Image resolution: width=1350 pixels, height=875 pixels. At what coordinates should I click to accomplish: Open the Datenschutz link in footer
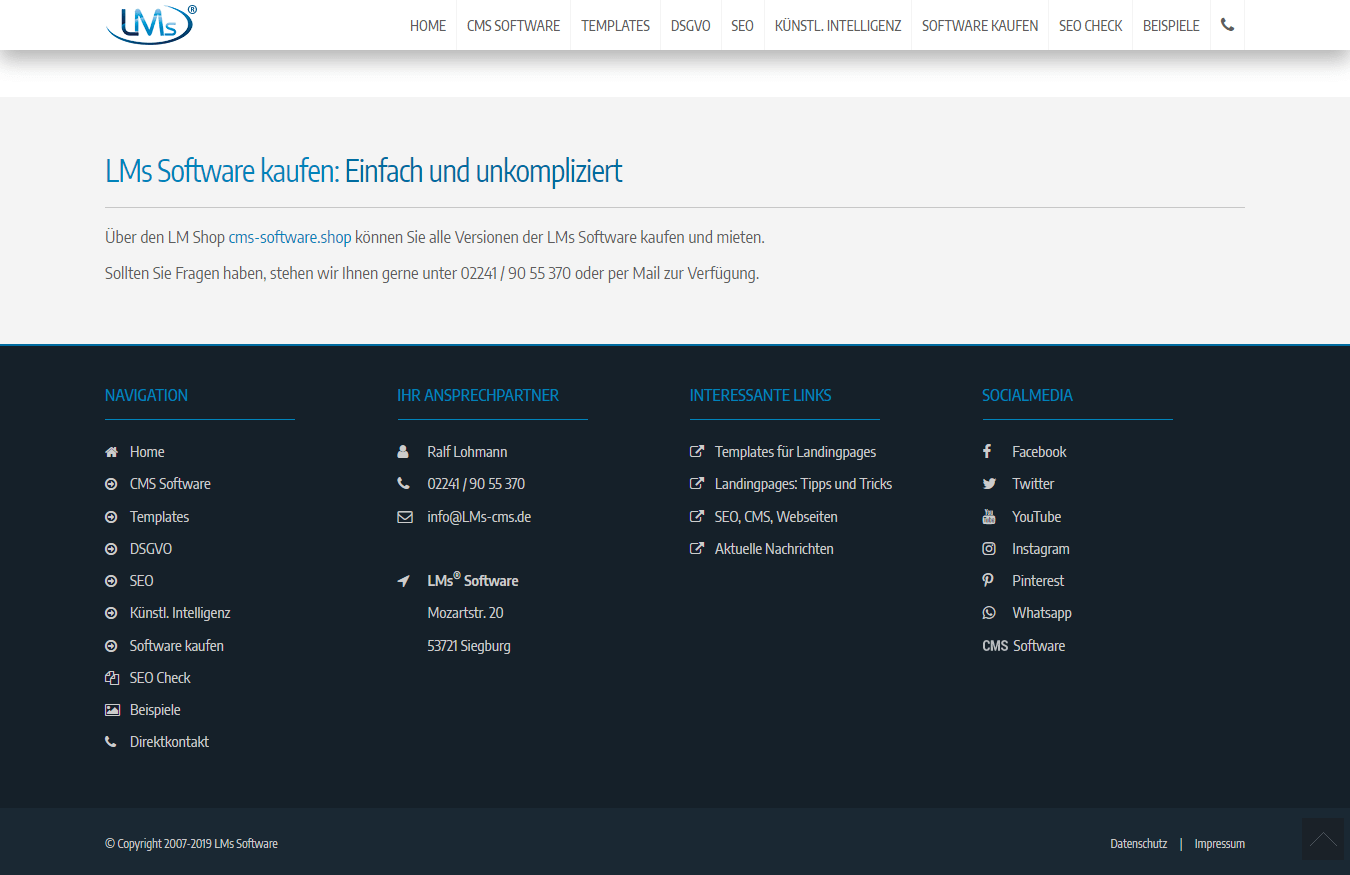1139,844
